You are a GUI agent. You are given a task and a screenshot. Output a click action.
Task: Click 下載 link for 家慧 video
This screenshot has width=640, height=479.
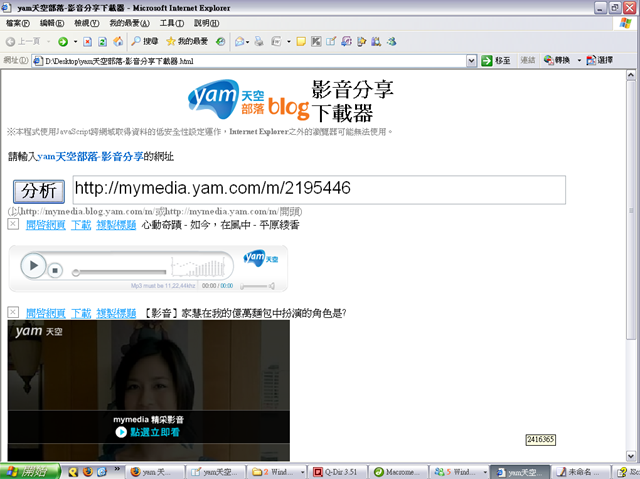tap(81, 313)
